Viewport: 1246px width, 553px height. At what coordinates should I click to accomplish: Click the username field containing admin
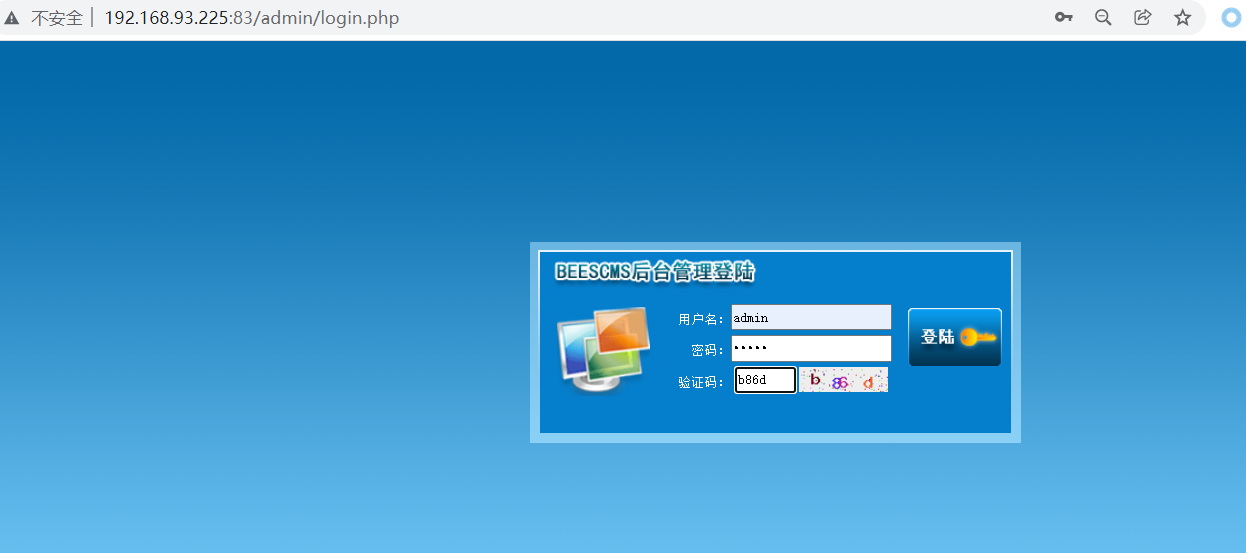point(811,317)
